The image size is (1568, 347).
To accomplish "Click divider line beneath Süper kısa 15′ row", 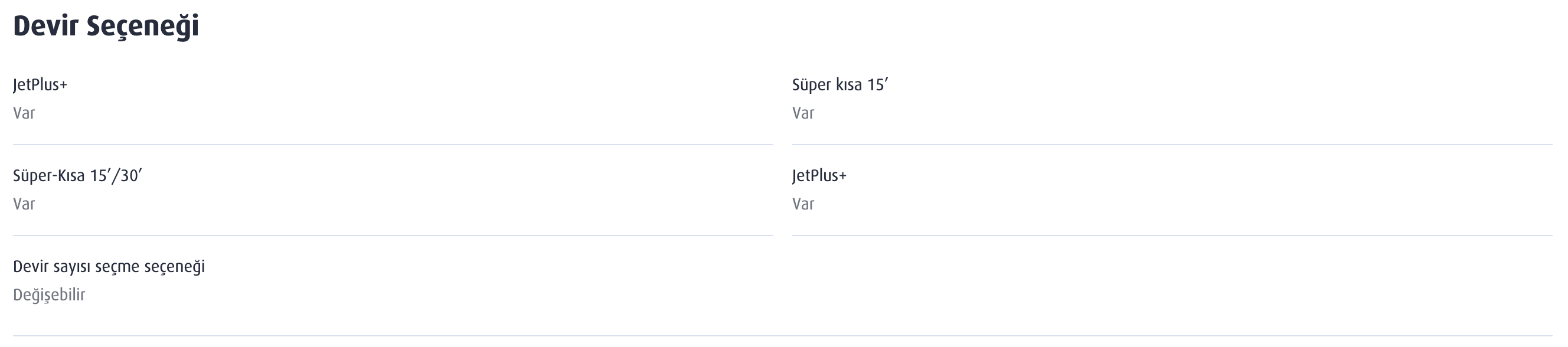I will click(1172, 144).
